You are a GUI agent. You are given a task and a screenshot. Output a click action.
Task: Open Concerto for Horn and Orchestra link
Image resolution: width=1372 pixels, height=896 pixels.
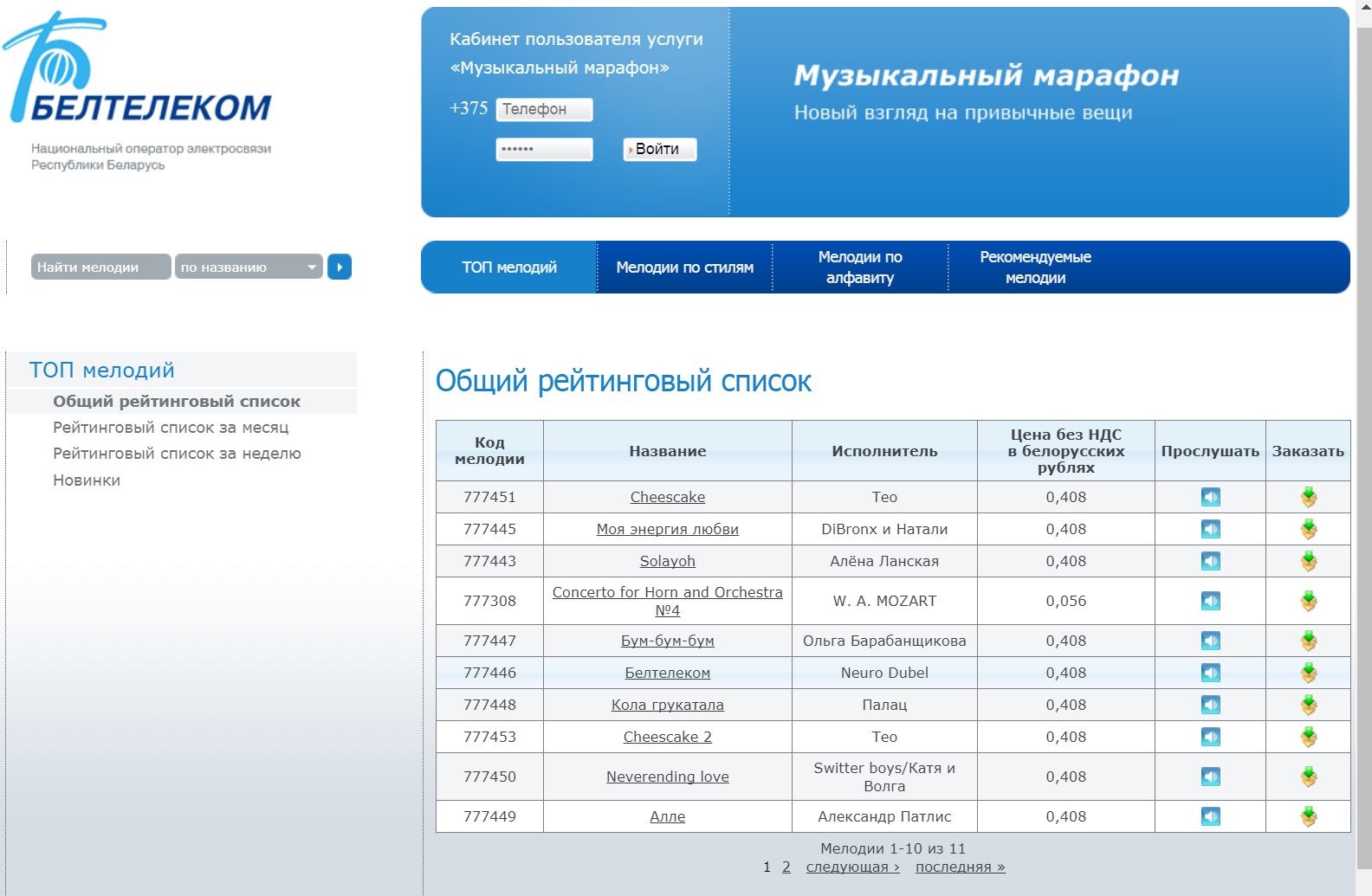[x=668, y=601]
